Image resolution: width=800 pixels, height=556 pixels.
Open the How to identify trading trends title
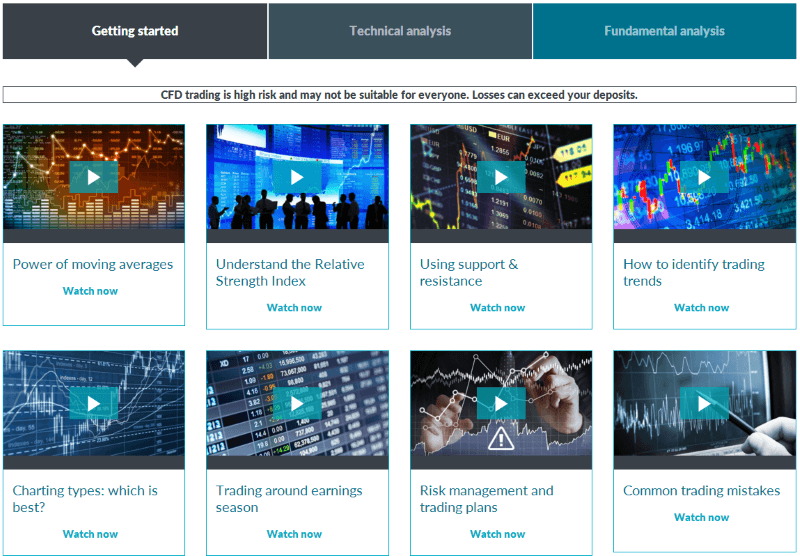point(694,272)
